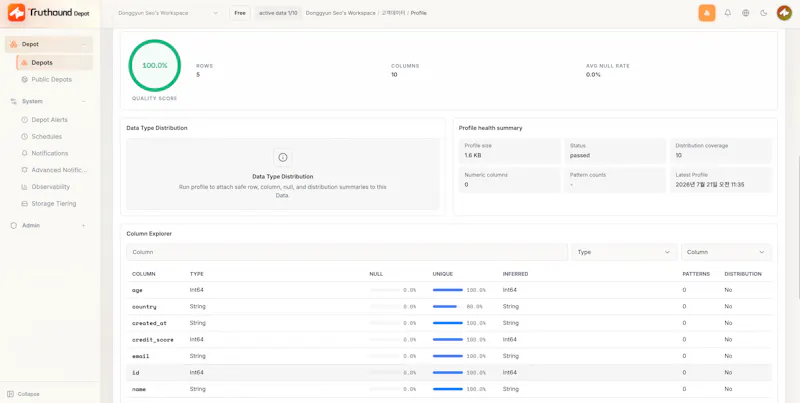
Task: Select Depots in the sidebar
Action: pyautogui.click(x=54, y=63)
